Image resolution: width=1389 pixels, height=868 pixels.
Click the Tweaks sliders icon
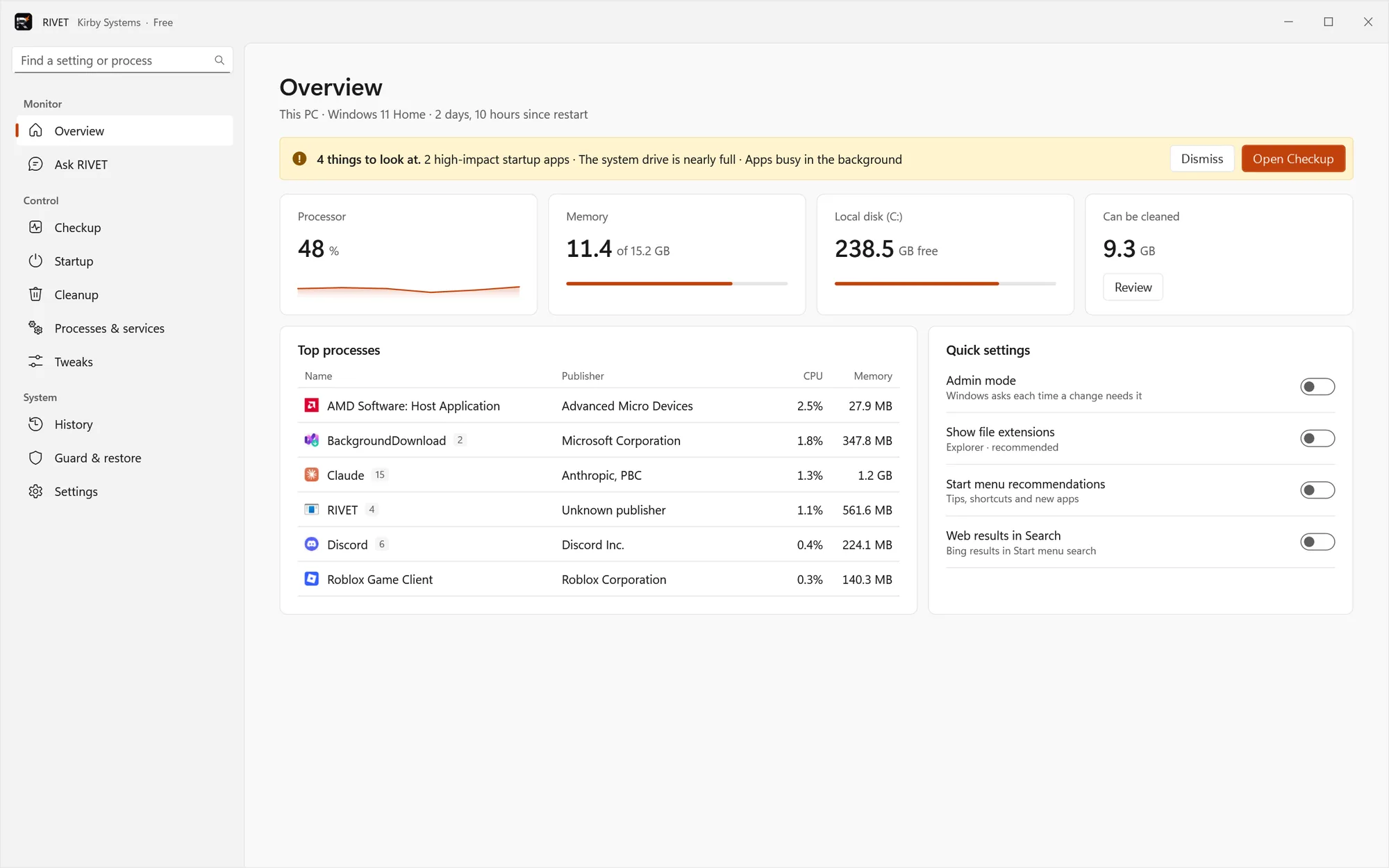coord(36,362)
